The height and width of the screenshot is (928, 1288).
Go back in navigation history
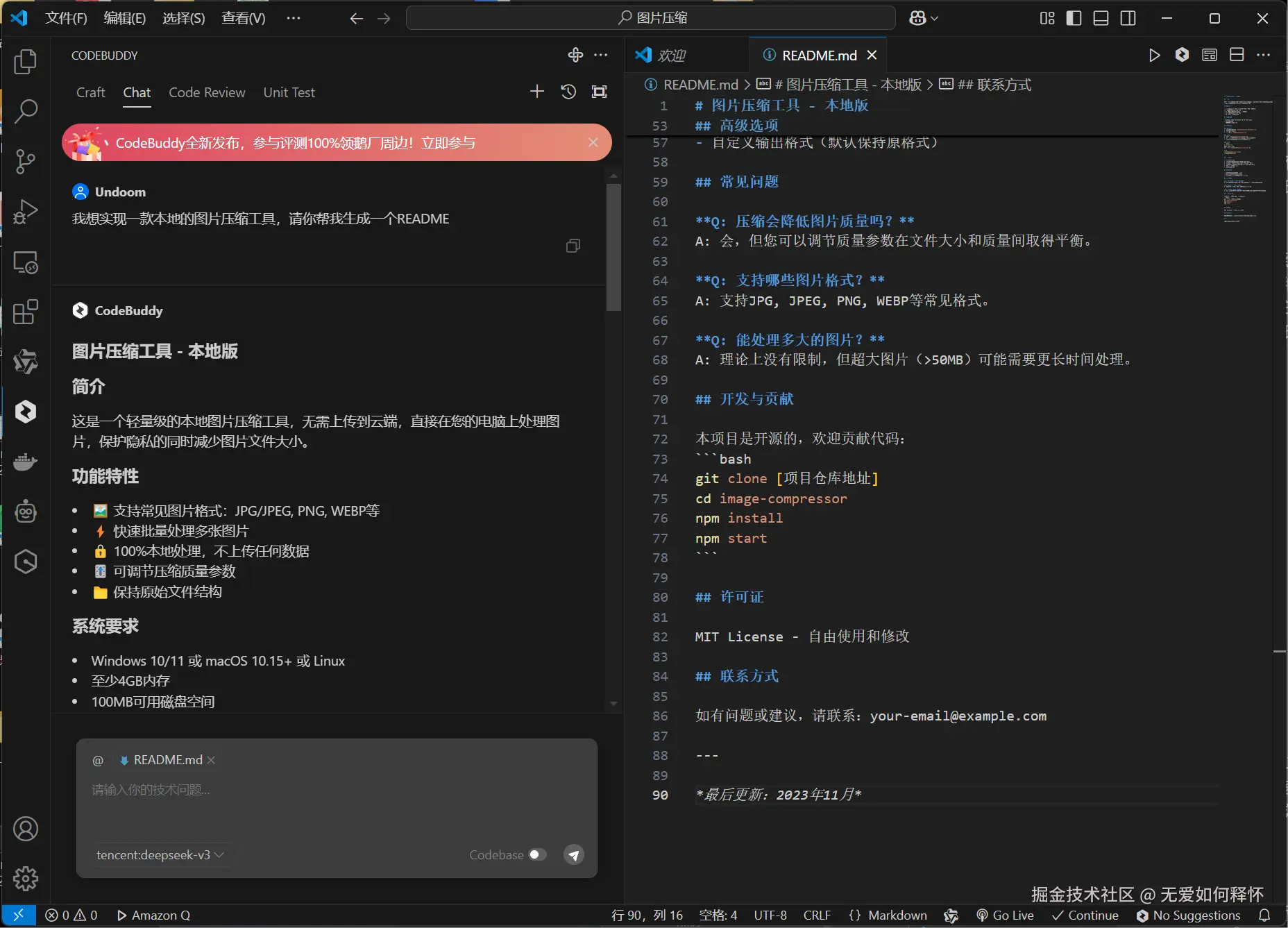point(357,19)
